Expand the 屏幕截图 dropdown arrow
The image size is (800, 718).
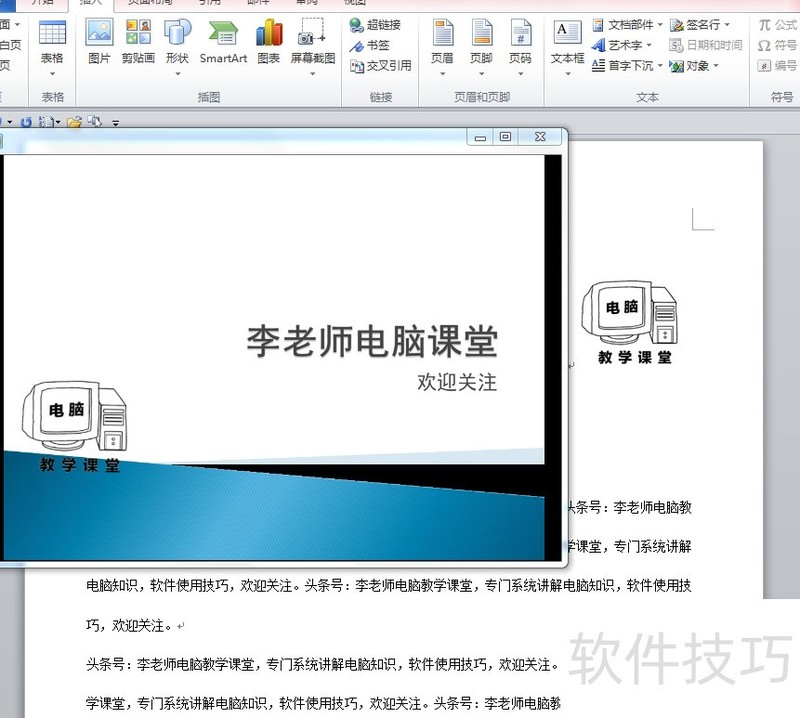click(x=312, y=73)
